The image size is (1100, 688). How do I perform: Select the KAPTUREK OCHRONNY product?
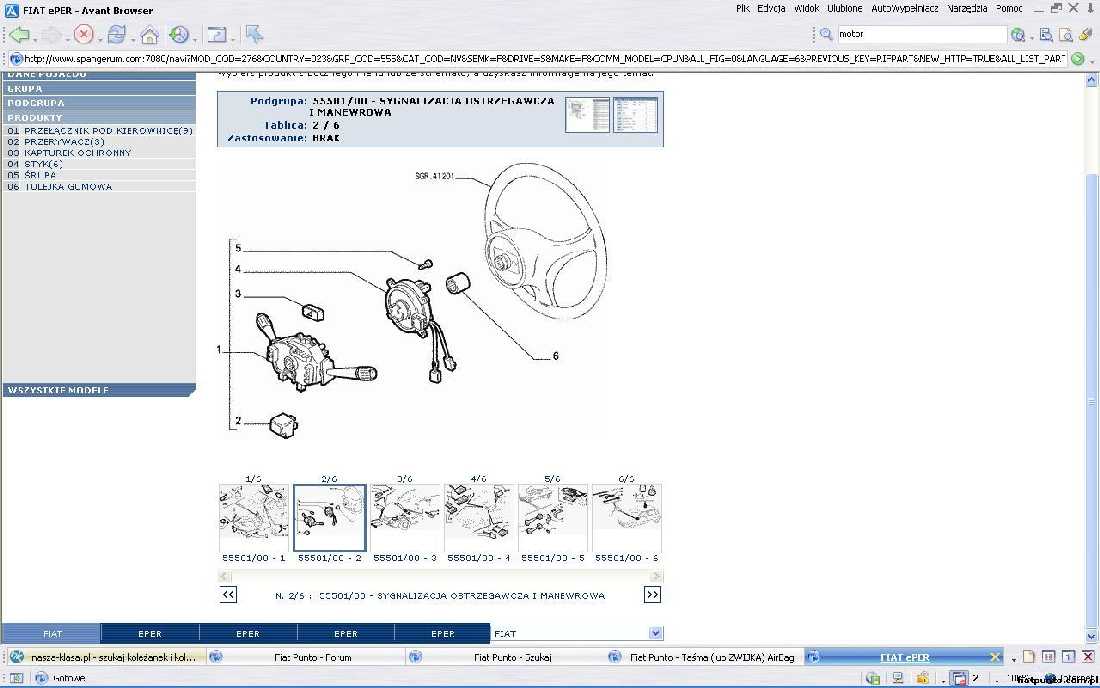(69, 153)
